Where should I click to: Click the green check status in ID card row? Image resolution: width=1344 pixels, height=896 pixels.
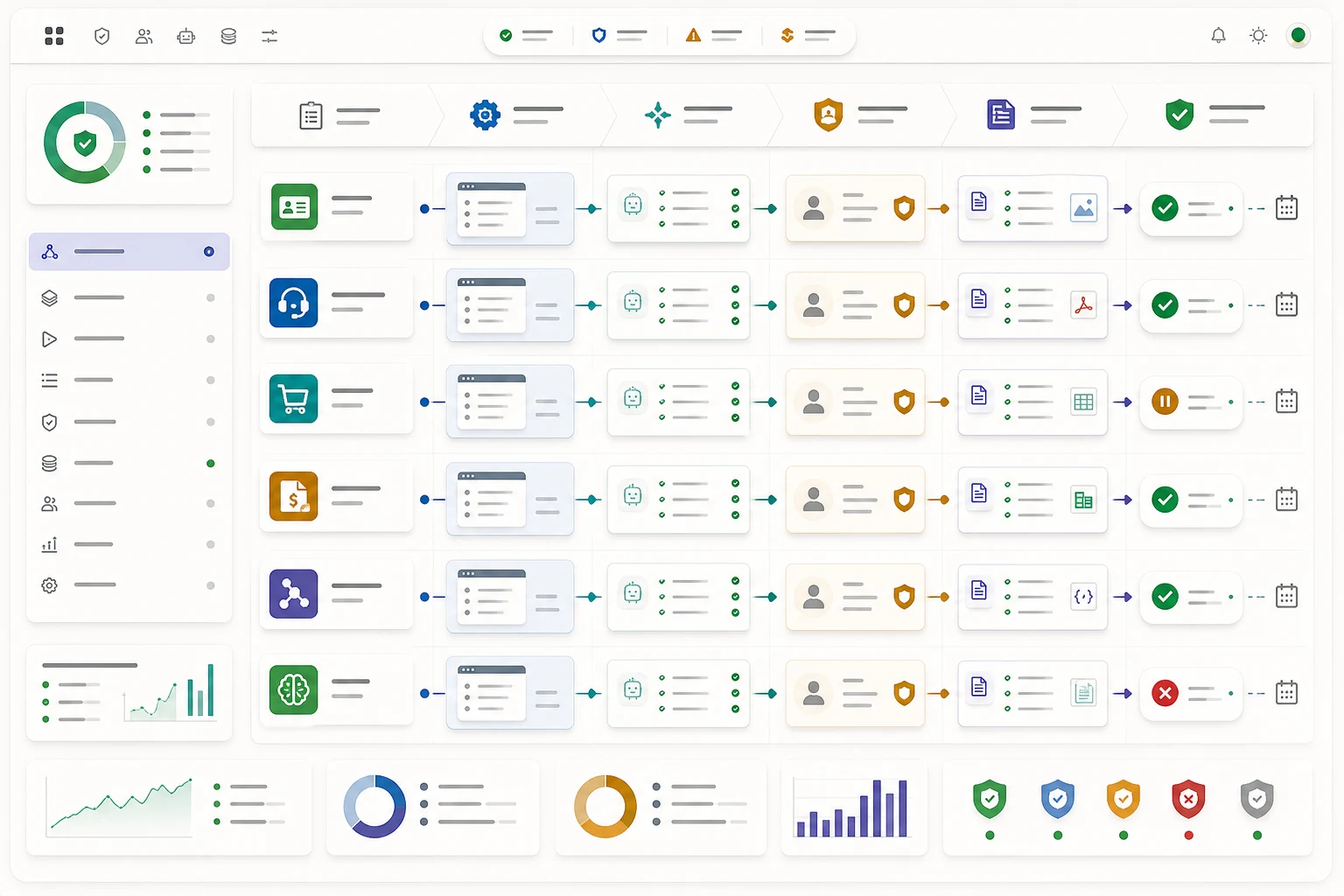tap(1165, 208)
